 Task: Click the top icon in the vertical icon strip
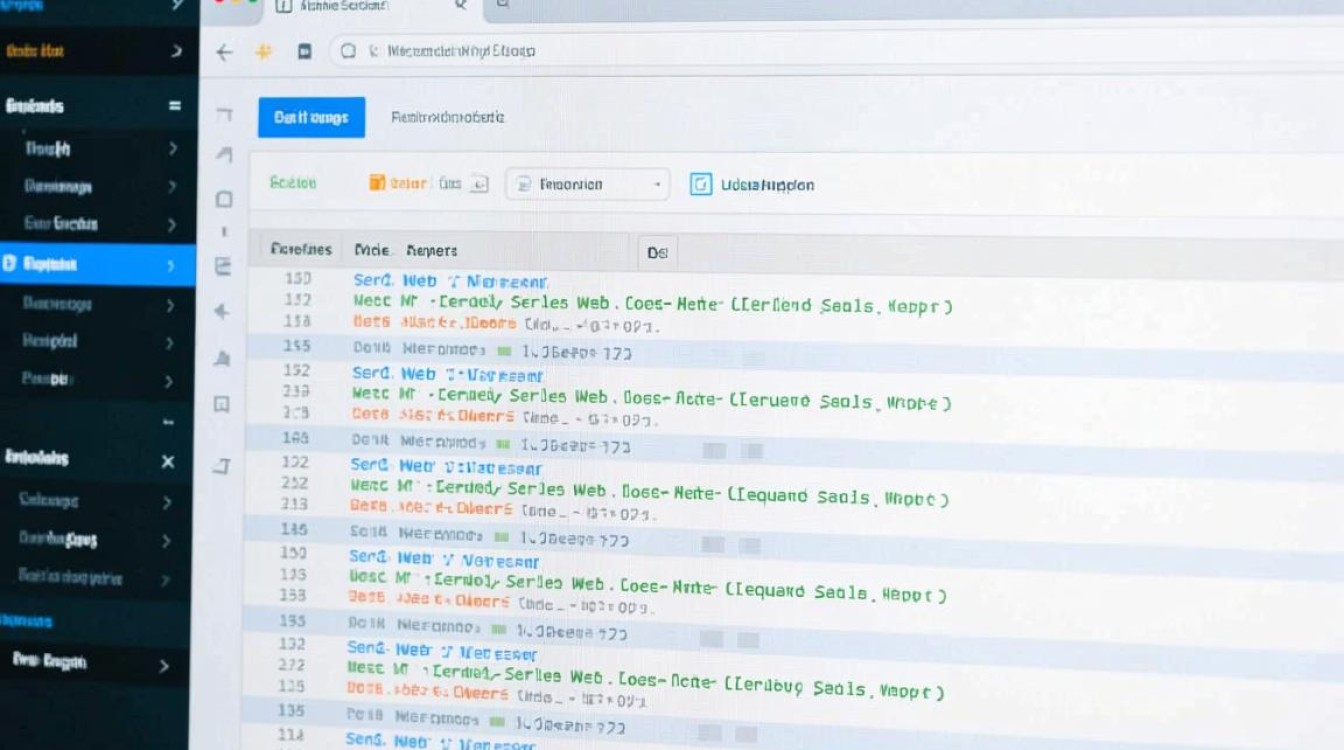click(225, 115)
